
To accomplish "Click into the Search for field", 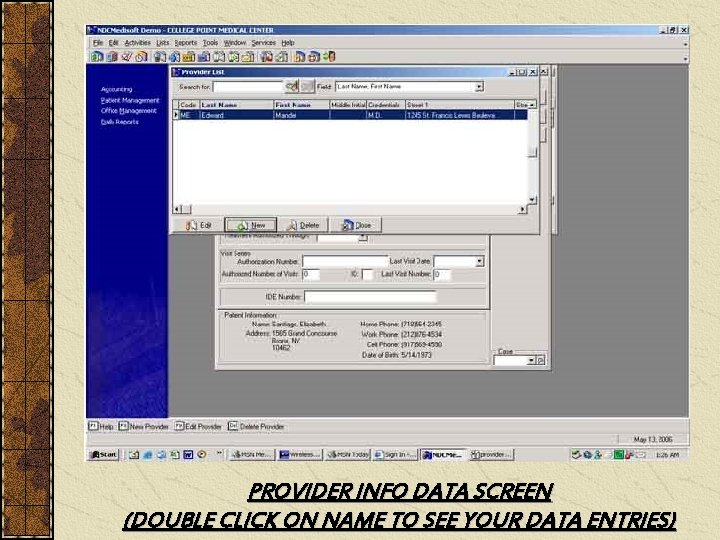I will point(248,86).
